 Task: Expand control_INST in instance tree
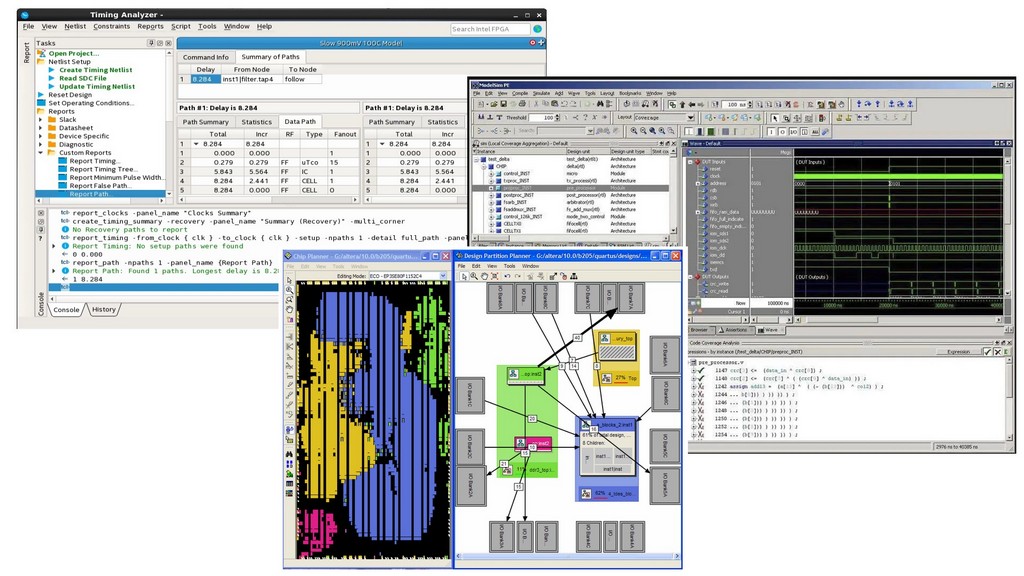point(491,174)
